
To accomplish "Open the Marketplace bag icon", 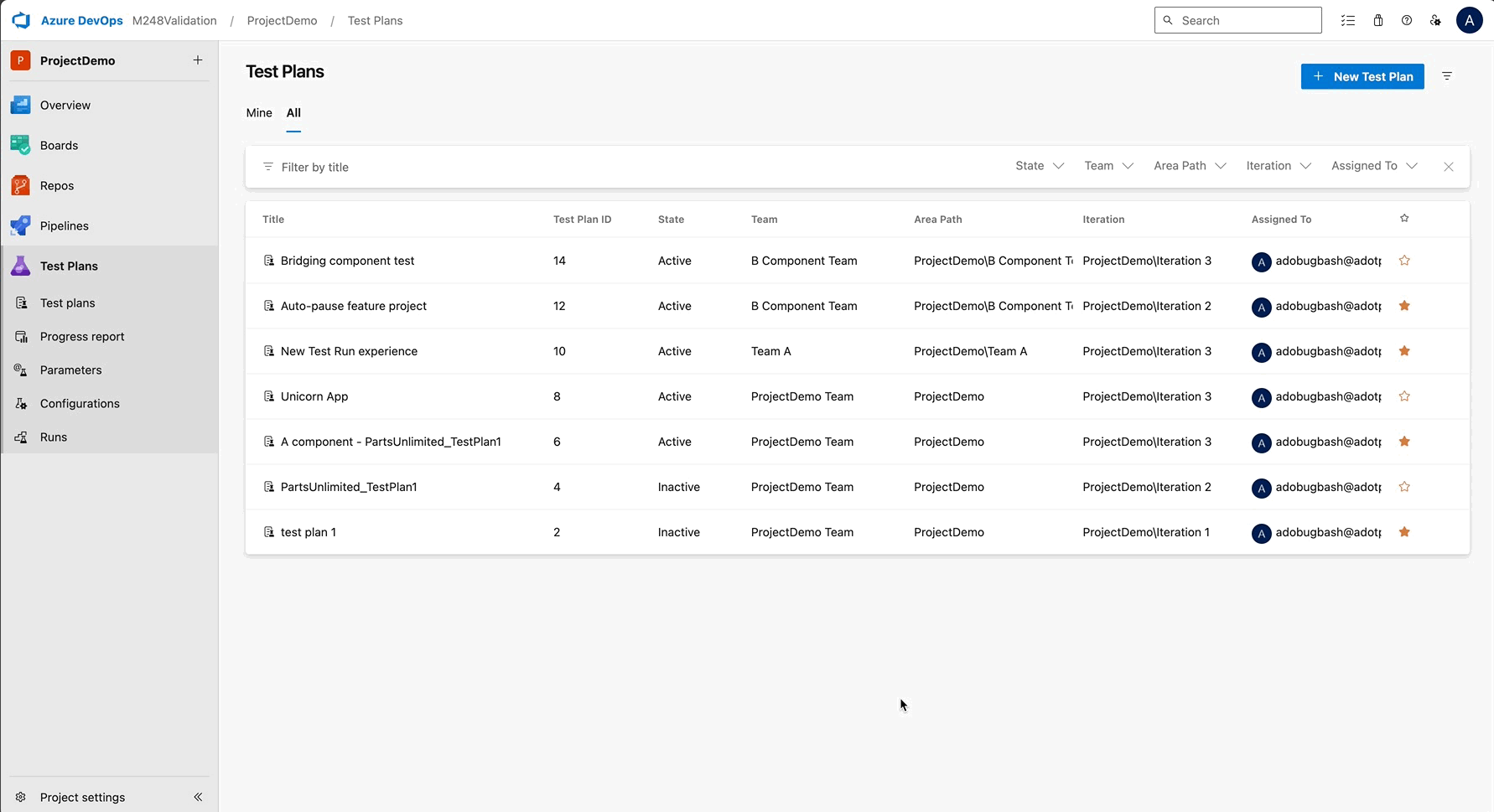I will pos(1377,20).
